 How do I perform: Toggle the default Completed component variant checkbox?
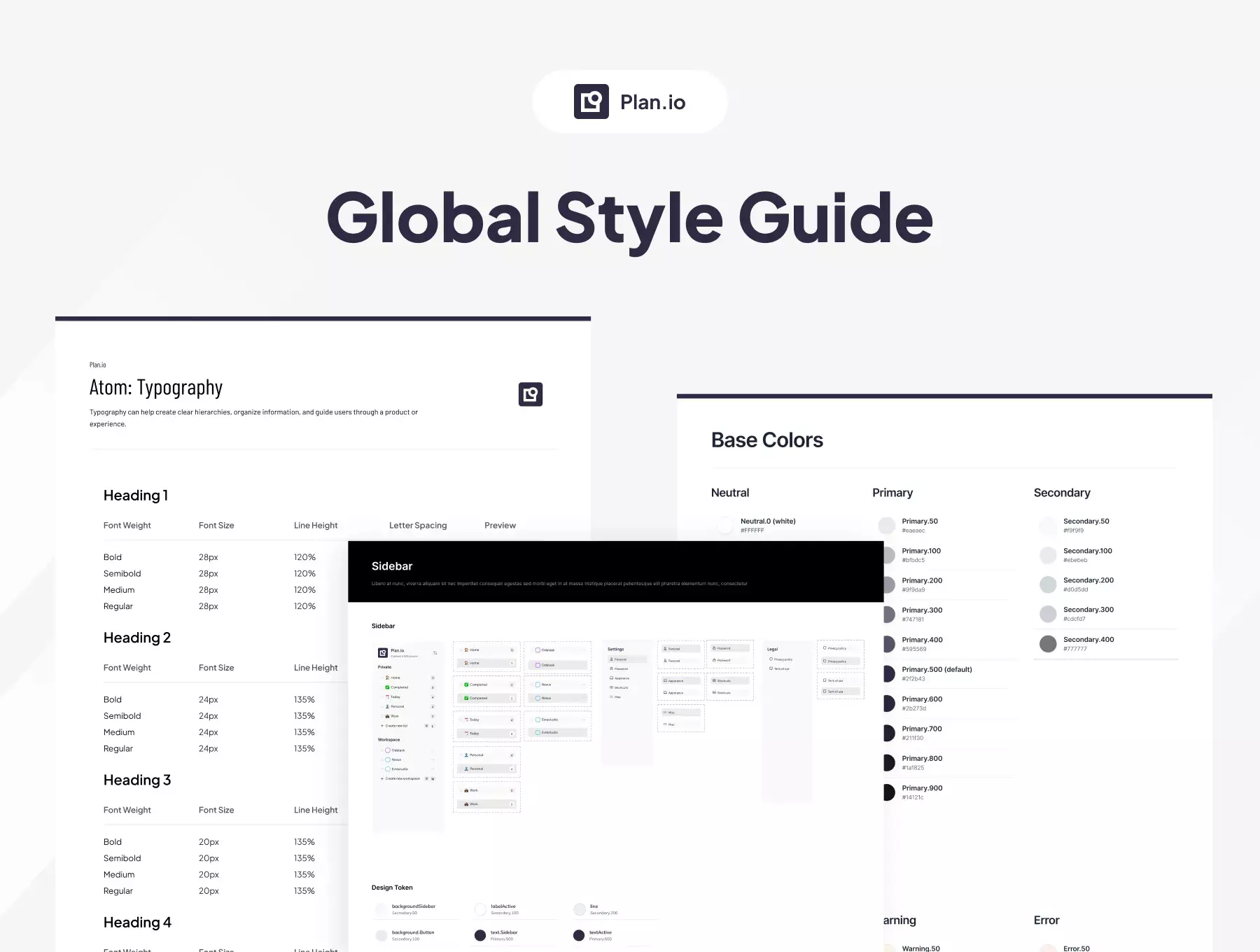(466, 685)
